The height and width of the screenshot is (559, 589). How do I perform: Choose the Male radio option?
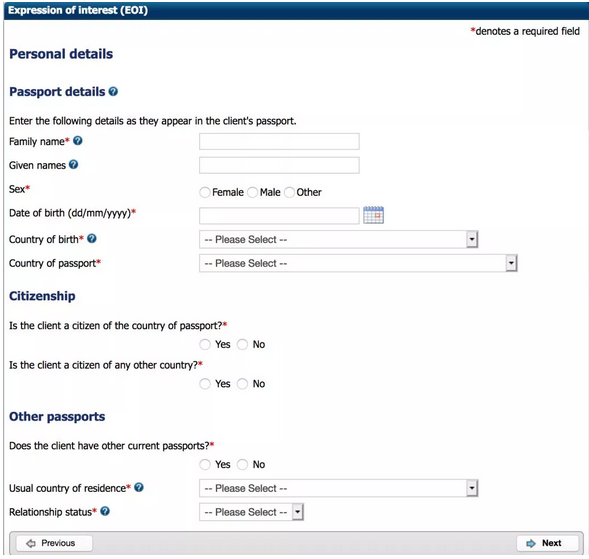(x=252, y=192)
